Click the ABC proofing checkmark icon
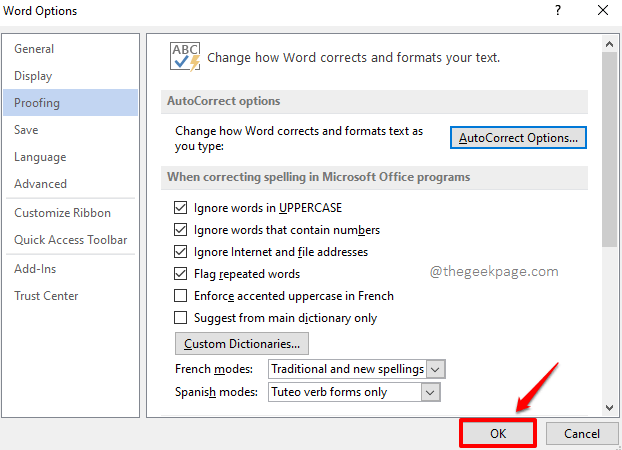The image size is (622, 450). 185,57
